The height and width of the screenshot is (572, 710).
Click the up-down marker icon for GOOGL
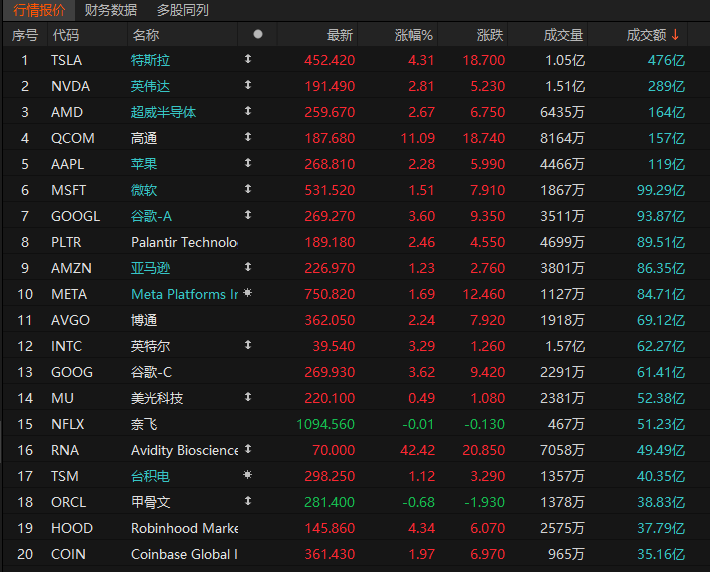[x=248, y=215]
